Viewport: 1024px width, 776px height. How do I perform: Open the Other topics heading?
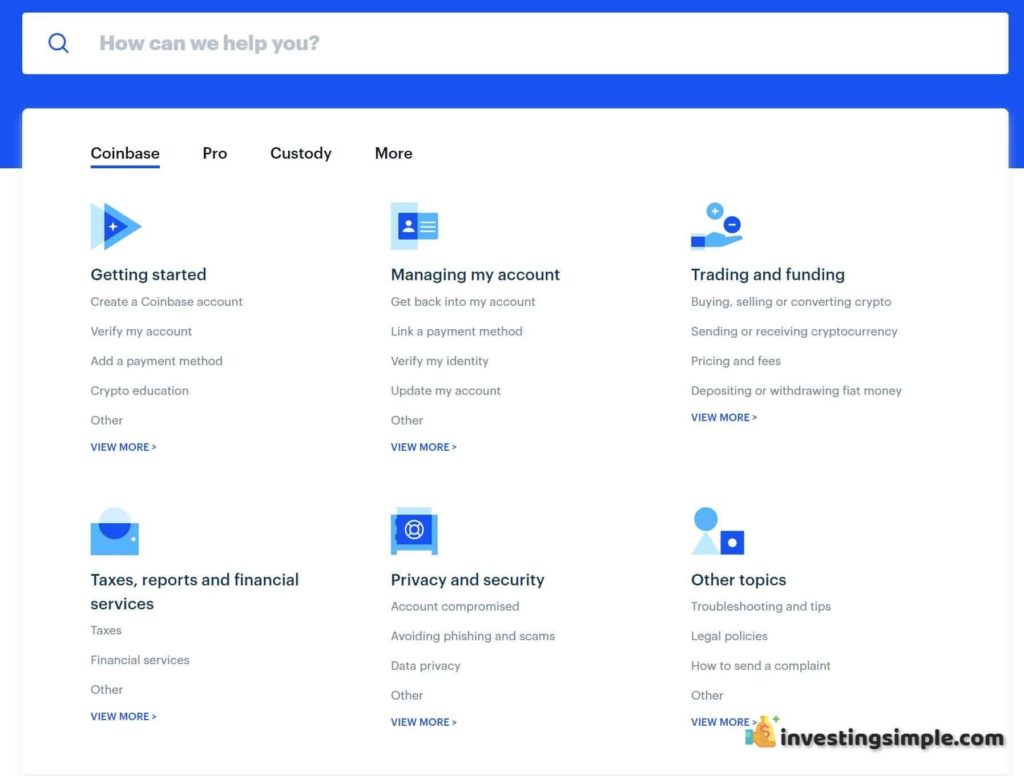739,580
